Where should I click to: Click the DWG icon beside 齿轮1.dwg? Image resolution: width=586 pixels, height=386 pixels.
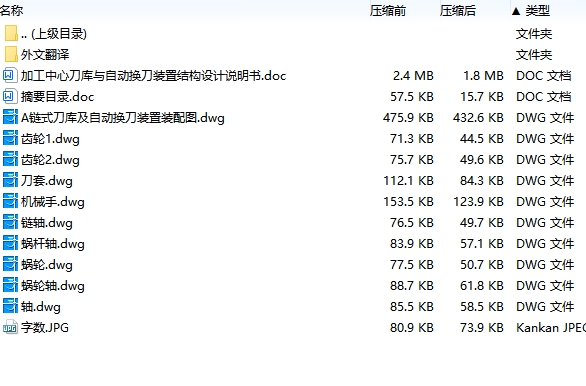click(x=10, y=138)
